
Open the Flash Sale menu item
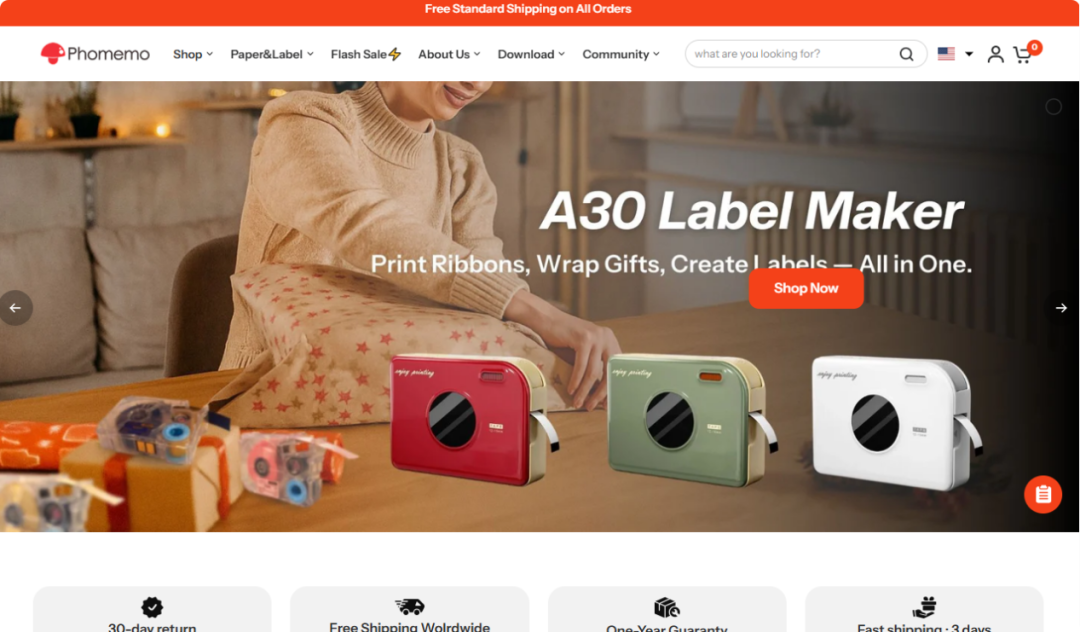[x=366, y=54]
